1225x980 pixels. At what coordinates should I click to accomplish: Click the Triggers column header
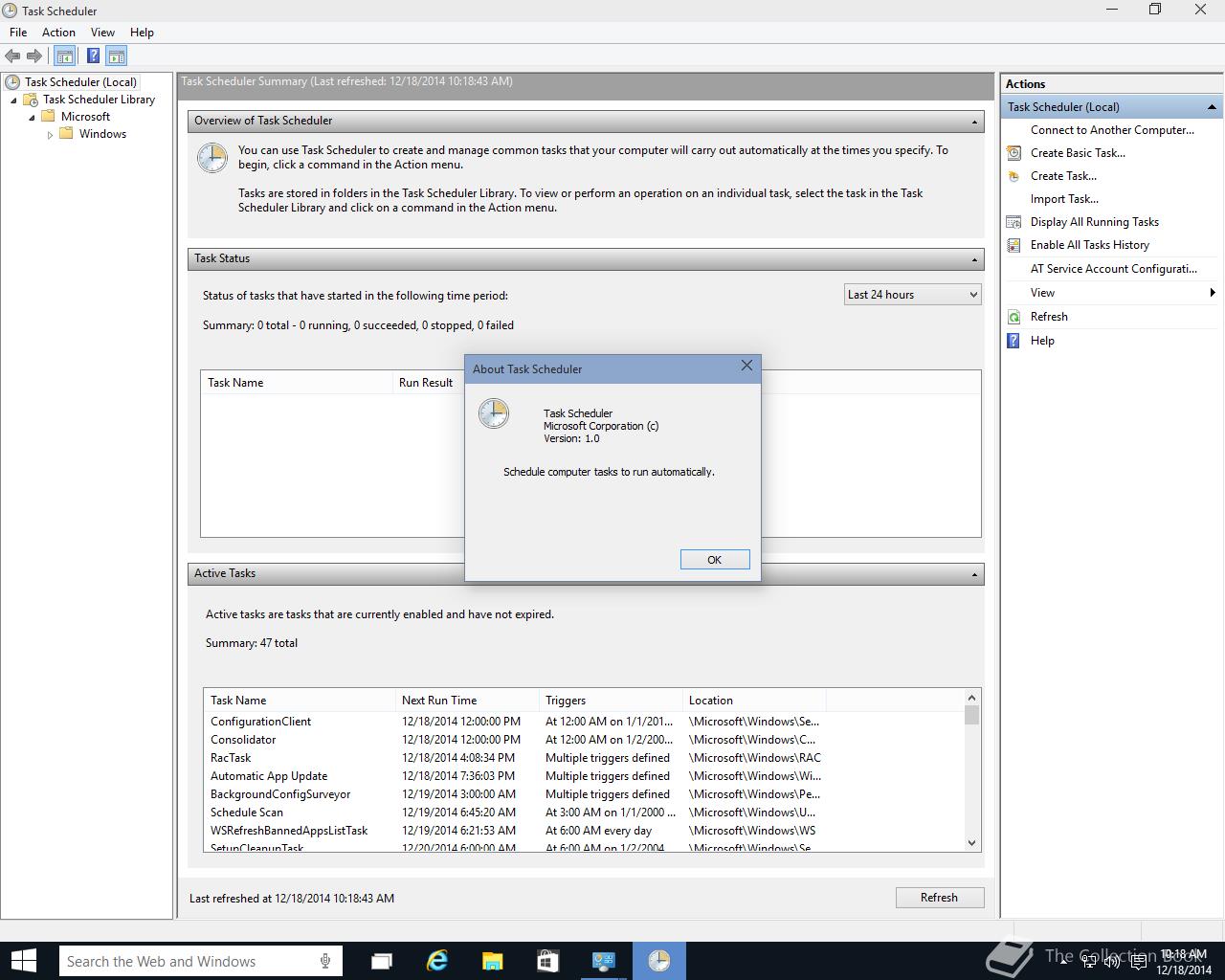611,701
